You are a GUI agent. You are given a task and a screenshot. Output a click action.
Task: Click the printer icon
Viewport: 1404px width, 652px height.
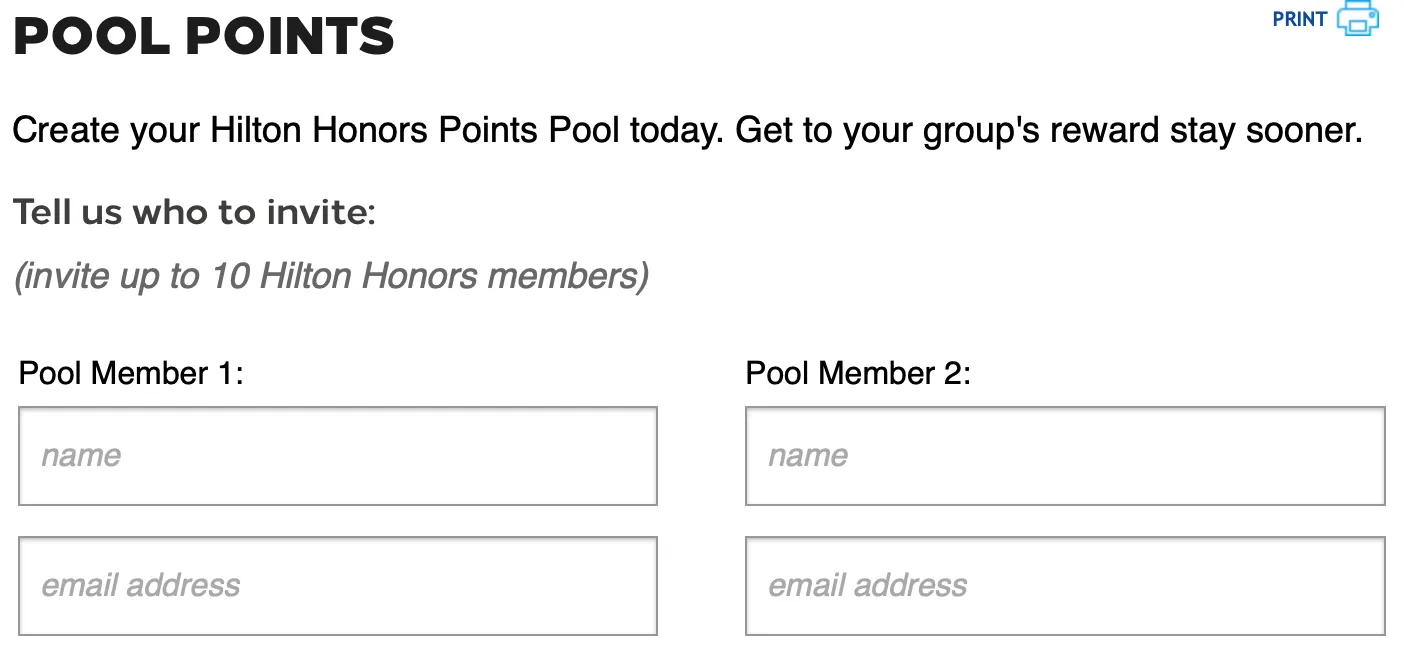[1358, 19]
